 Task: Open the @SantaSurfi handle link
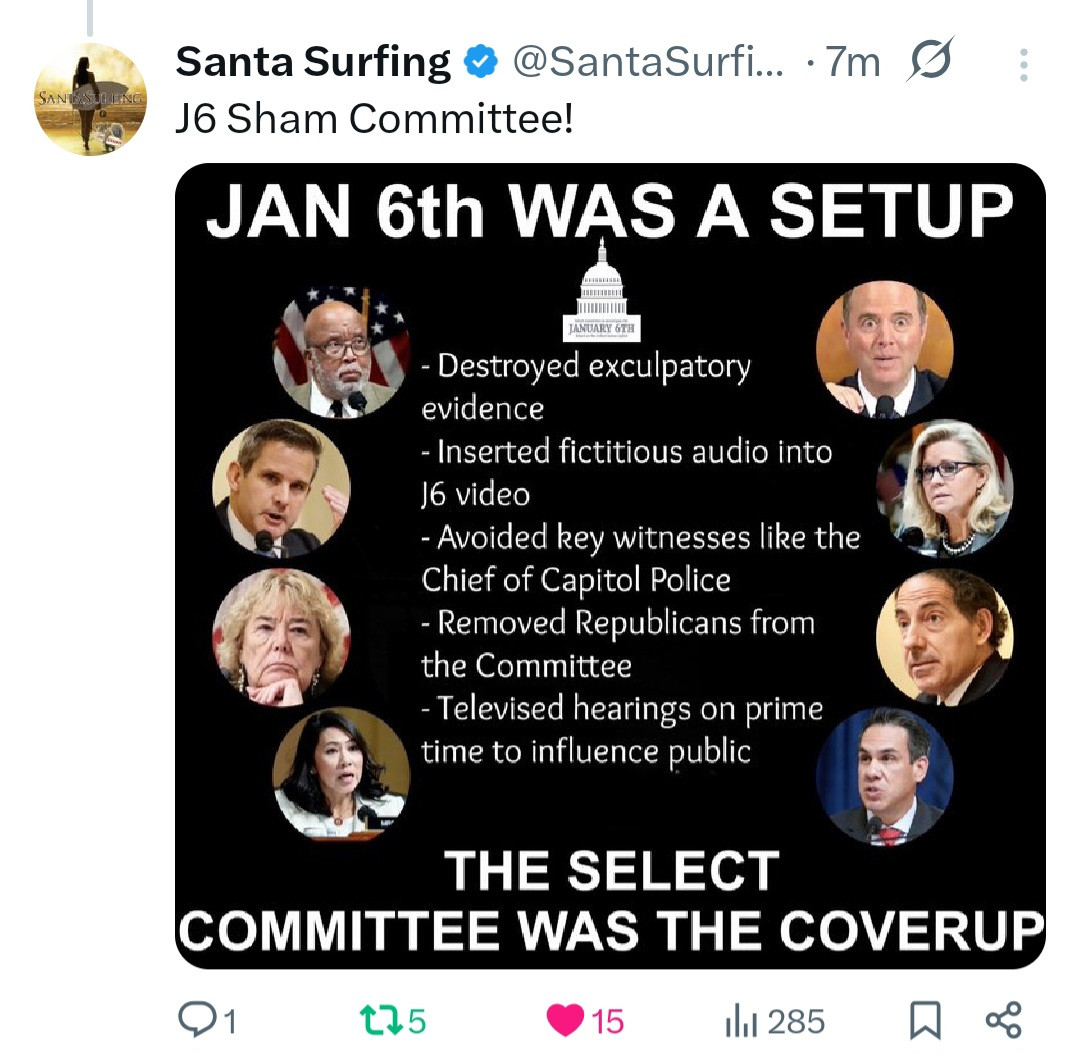click(650, 63)
